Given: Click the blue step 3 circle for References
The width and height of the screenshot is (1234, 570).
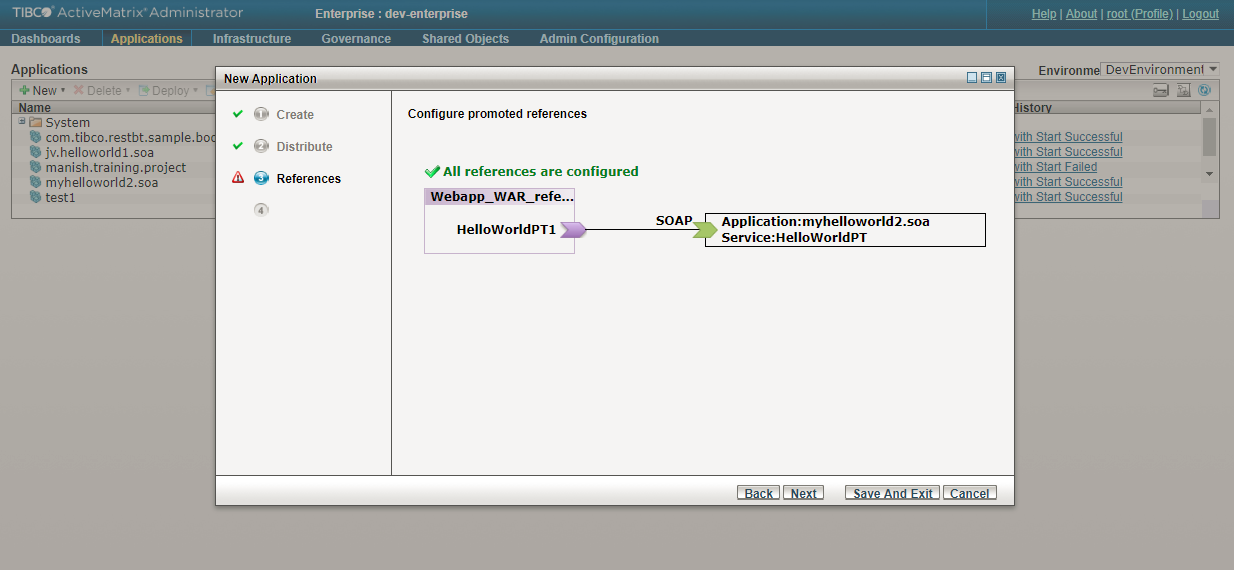Looking at the screenshot, I should [262, 178].
